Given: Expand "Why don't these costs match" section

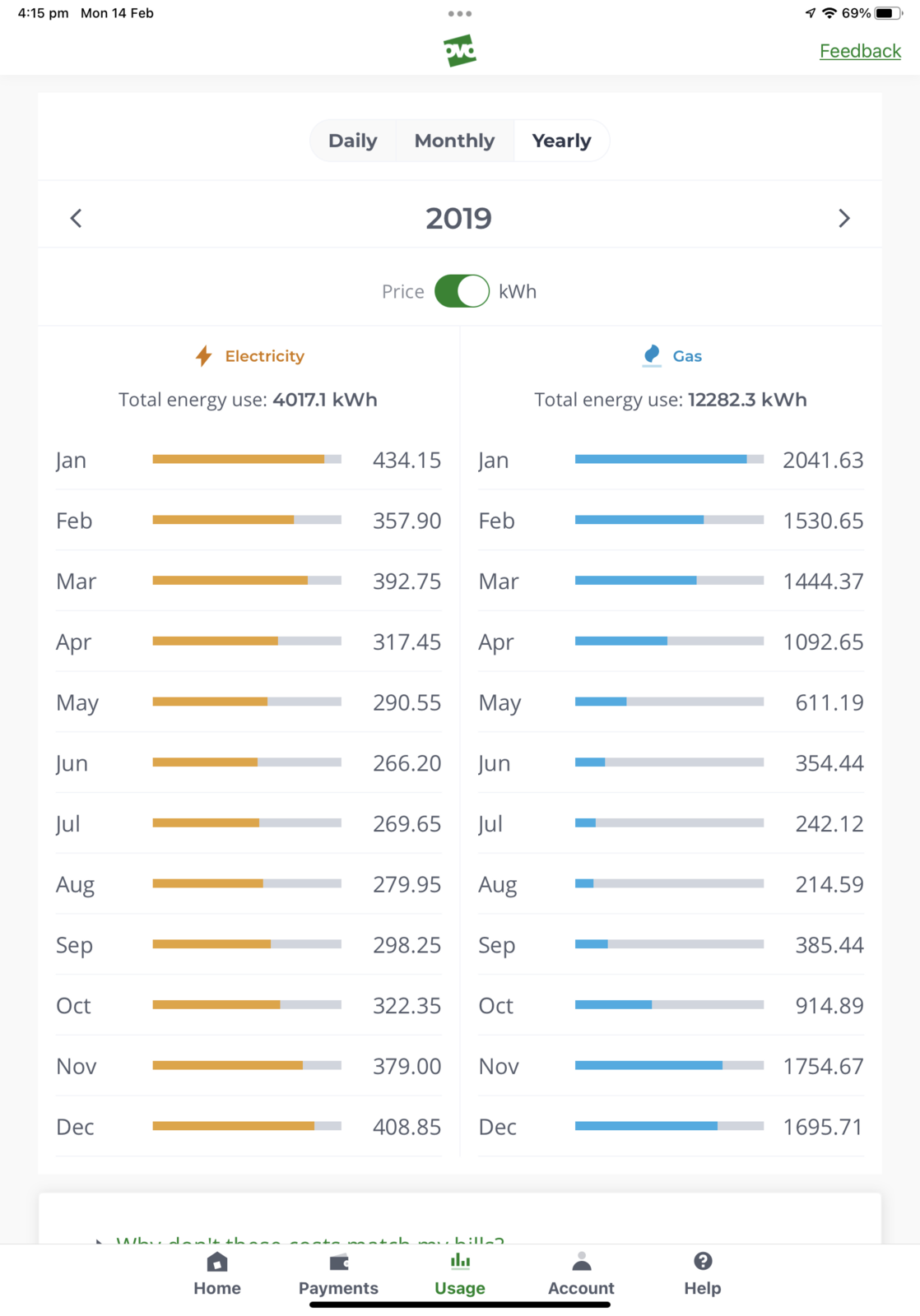Looking at the screenshot, I should tap(309, 1237).
